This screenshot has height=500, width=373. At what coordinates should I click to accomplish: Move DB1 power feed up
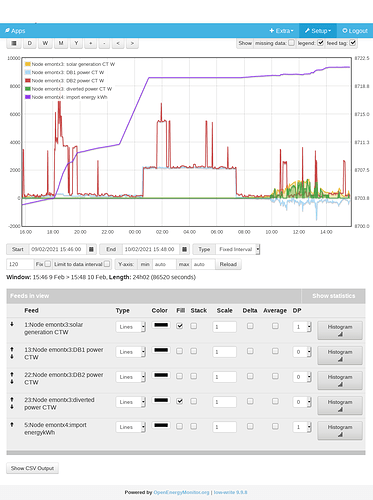coord(12,349)
